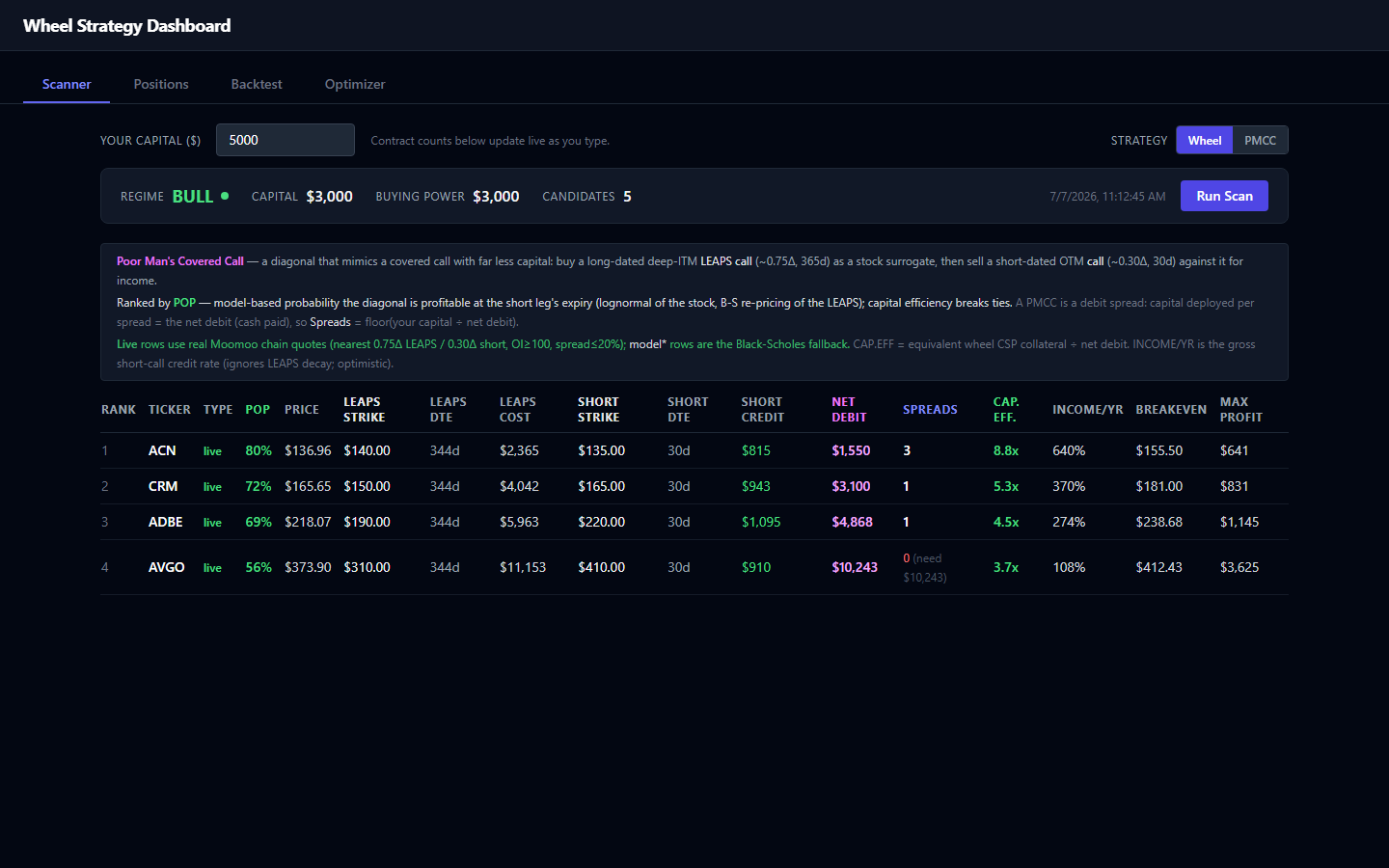Click the $1,550 net debit value
1389x868 pixels.
851,450
